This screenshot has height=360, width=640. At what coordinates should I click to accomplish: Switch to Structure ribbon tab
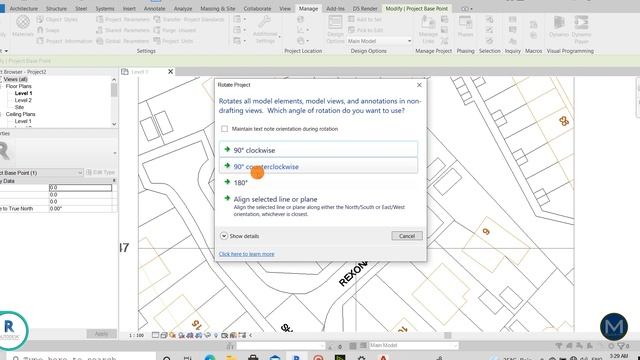click(56, 9)
